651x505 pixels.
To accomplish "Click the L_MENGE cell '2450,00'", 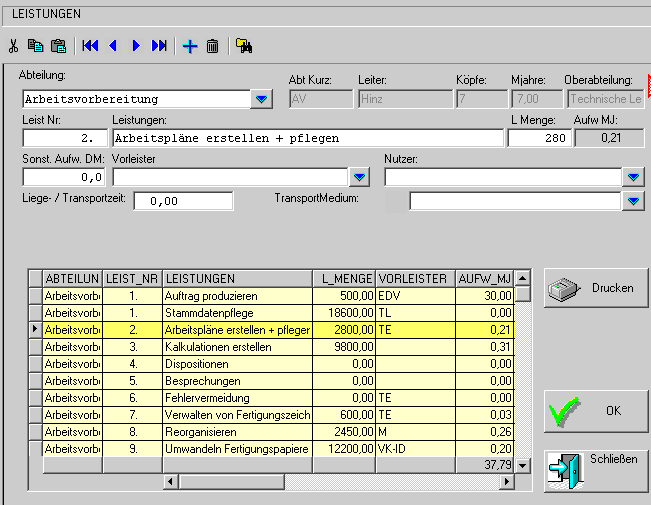I will (344, 432).
